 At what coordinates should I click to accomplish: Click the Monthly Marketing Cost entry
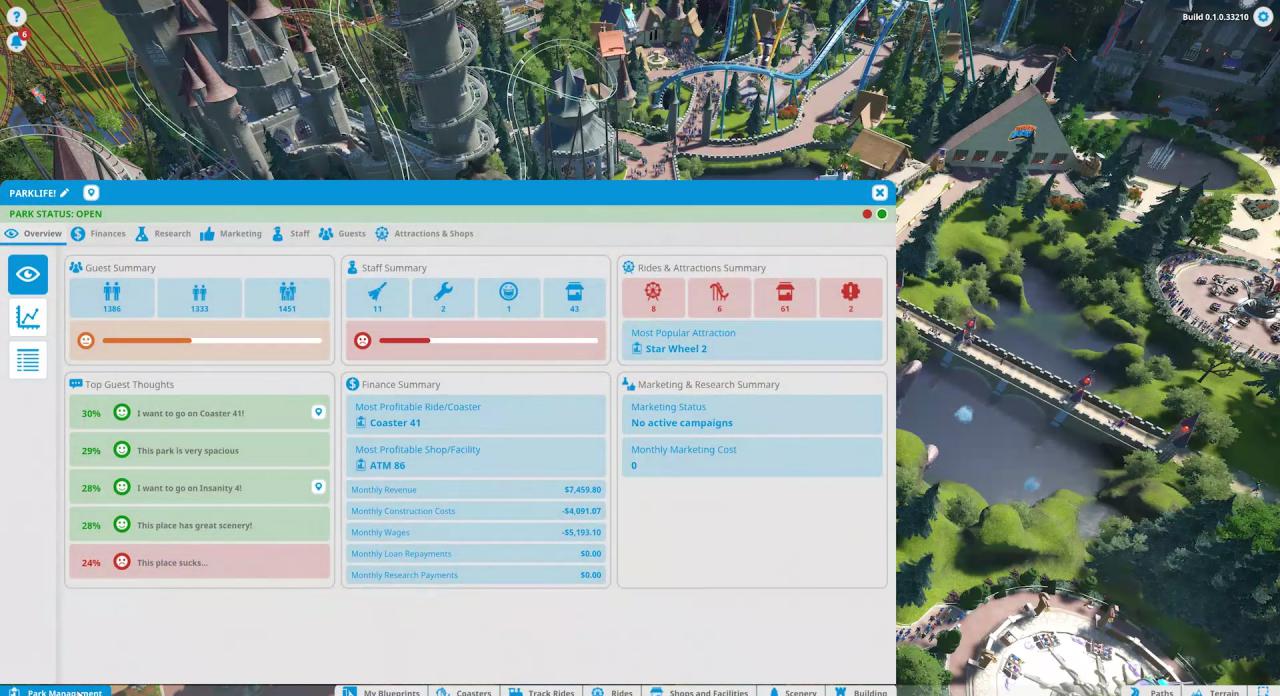pos(752,458)
